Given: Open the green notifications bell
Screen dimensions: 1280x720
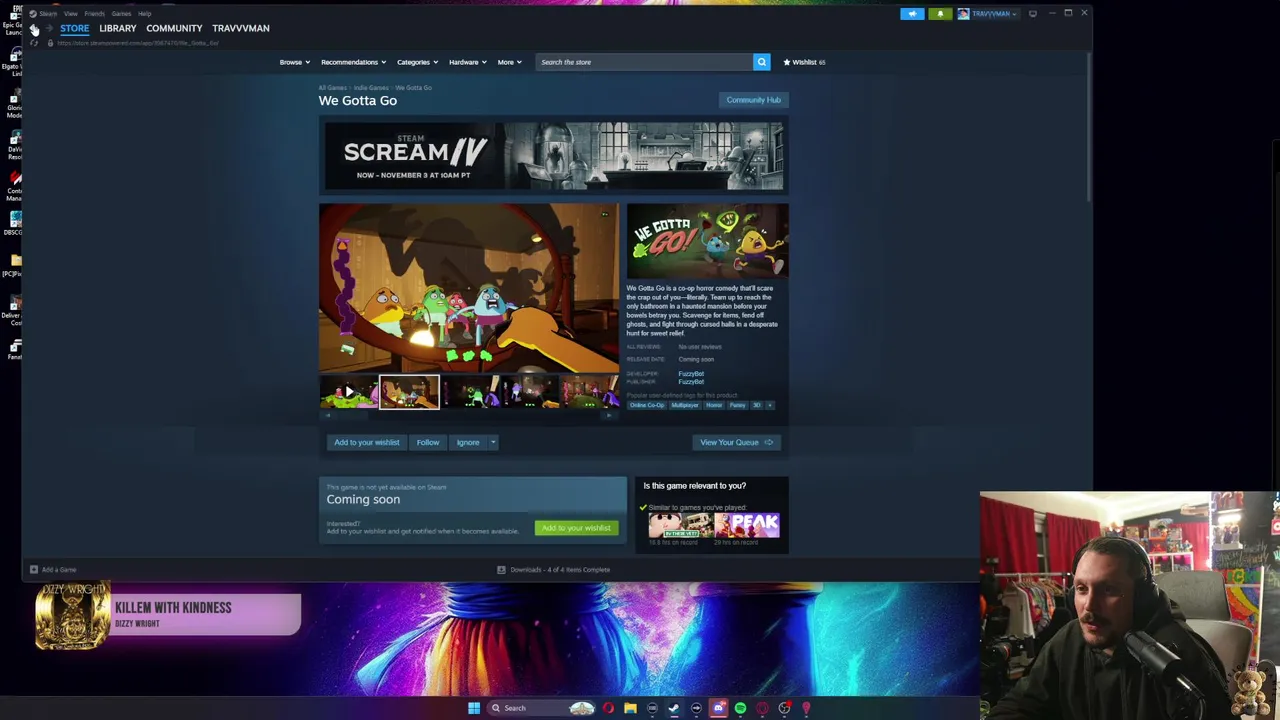Looking at the screenshot, I should (940, 14).
